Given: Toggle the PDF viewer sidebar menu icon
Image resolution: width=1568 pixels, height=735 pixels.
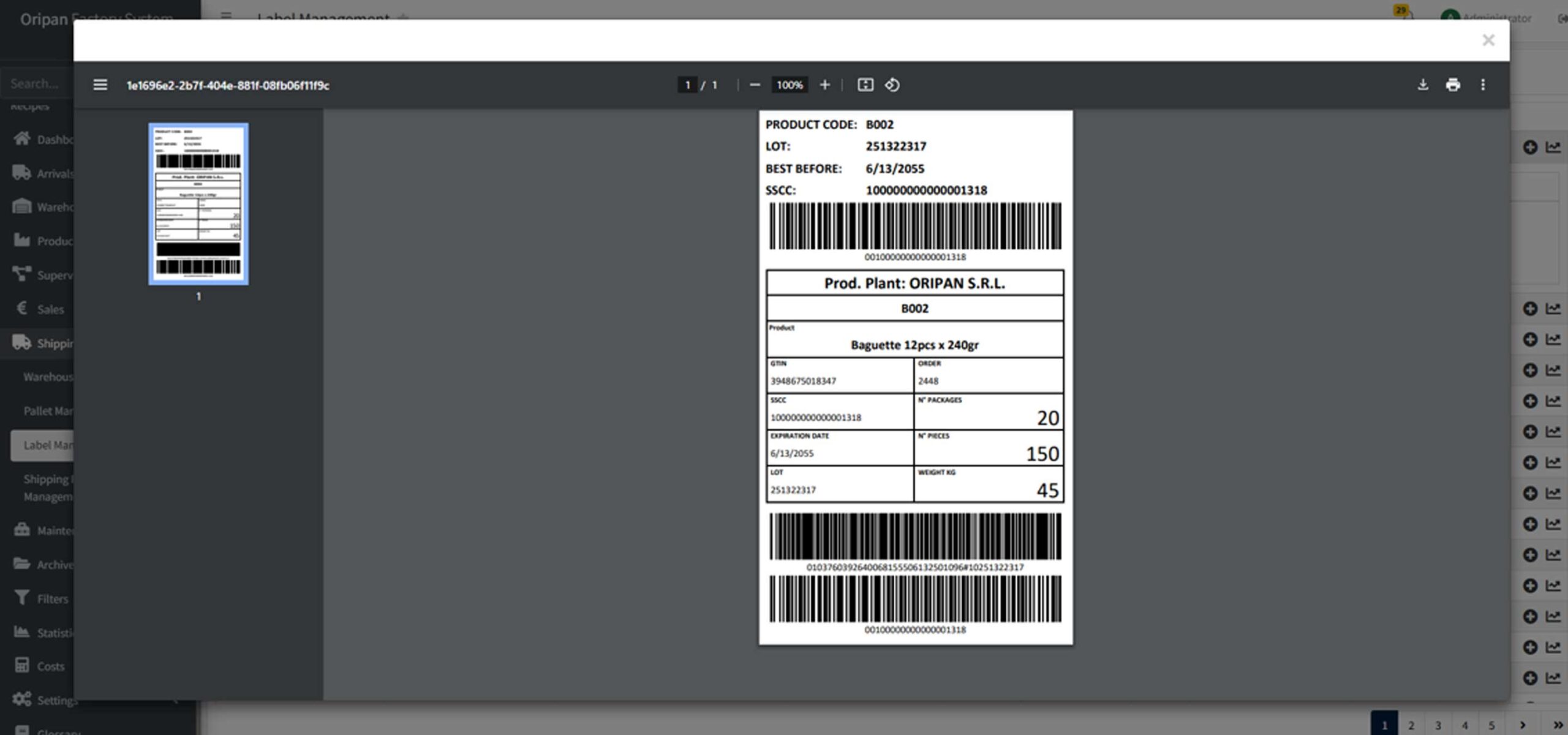Looking at the screenshot, I should tap(100, 85).
